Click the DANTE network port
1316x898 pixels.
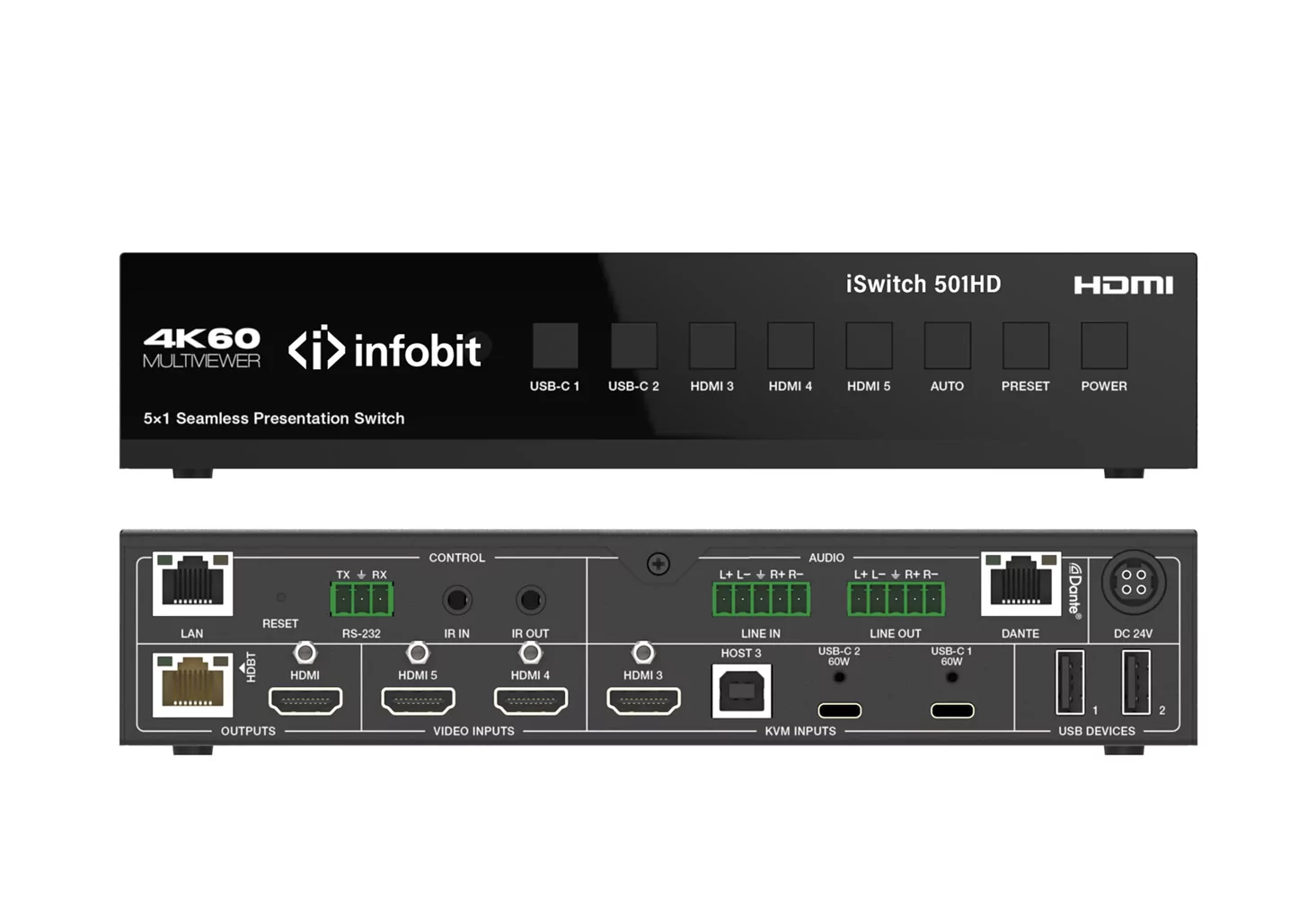click(x=1020, y=584)
